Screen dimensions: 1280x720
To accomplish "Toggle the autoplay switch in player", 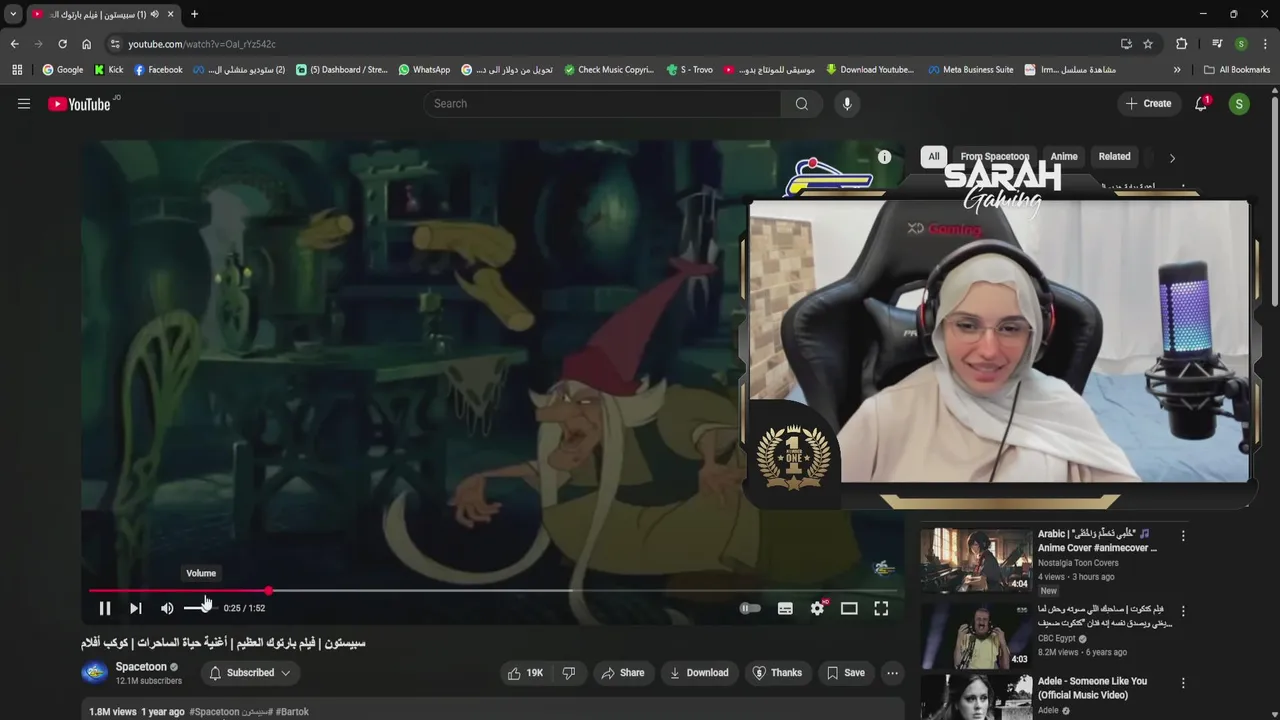I will pos(750,608).
